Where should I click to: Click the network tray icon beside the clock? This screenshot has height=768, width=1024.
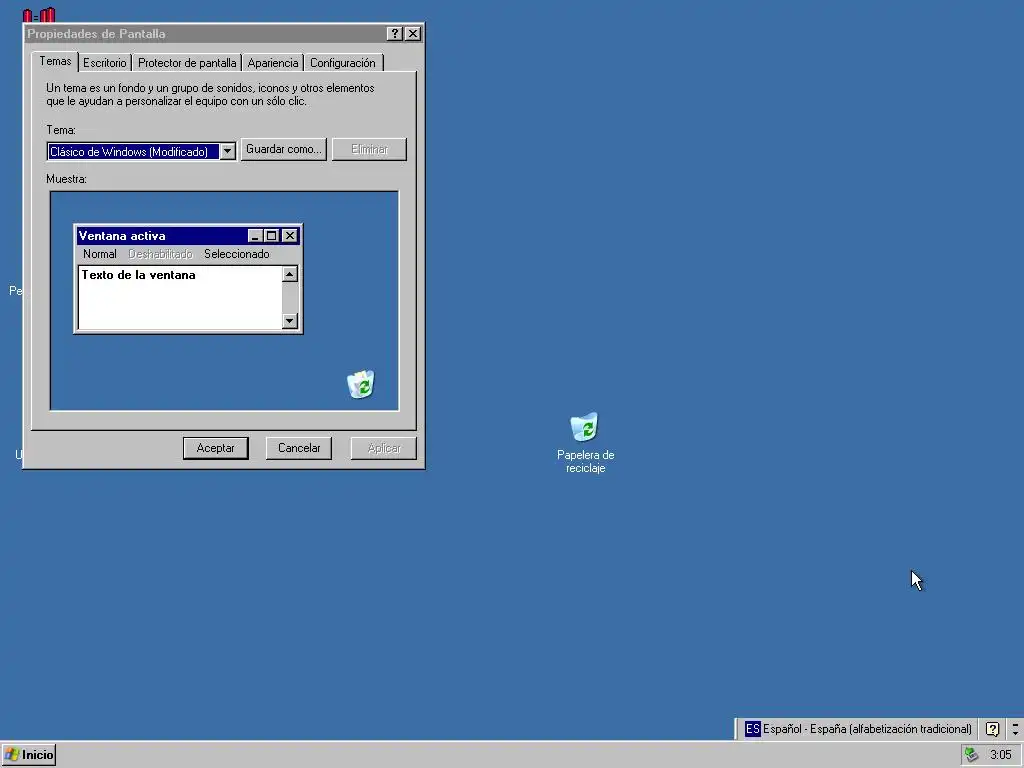point(972,755)
